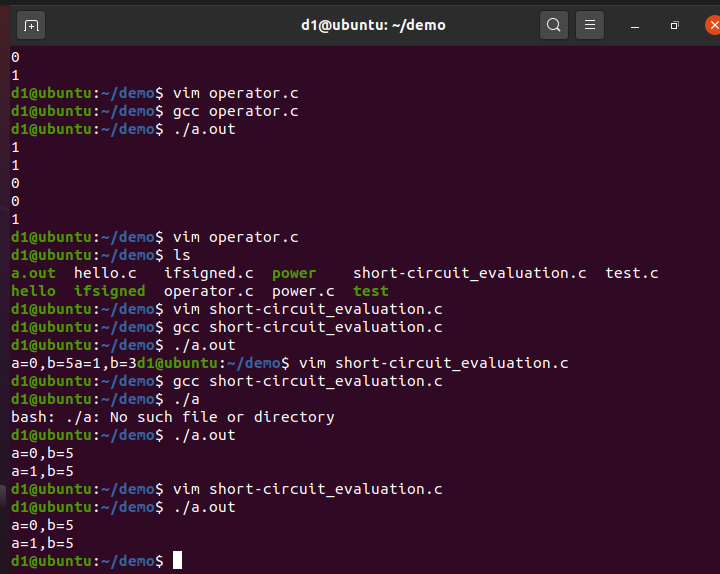
Task: Click the green test executable name
Action: [x=371, y=291]
